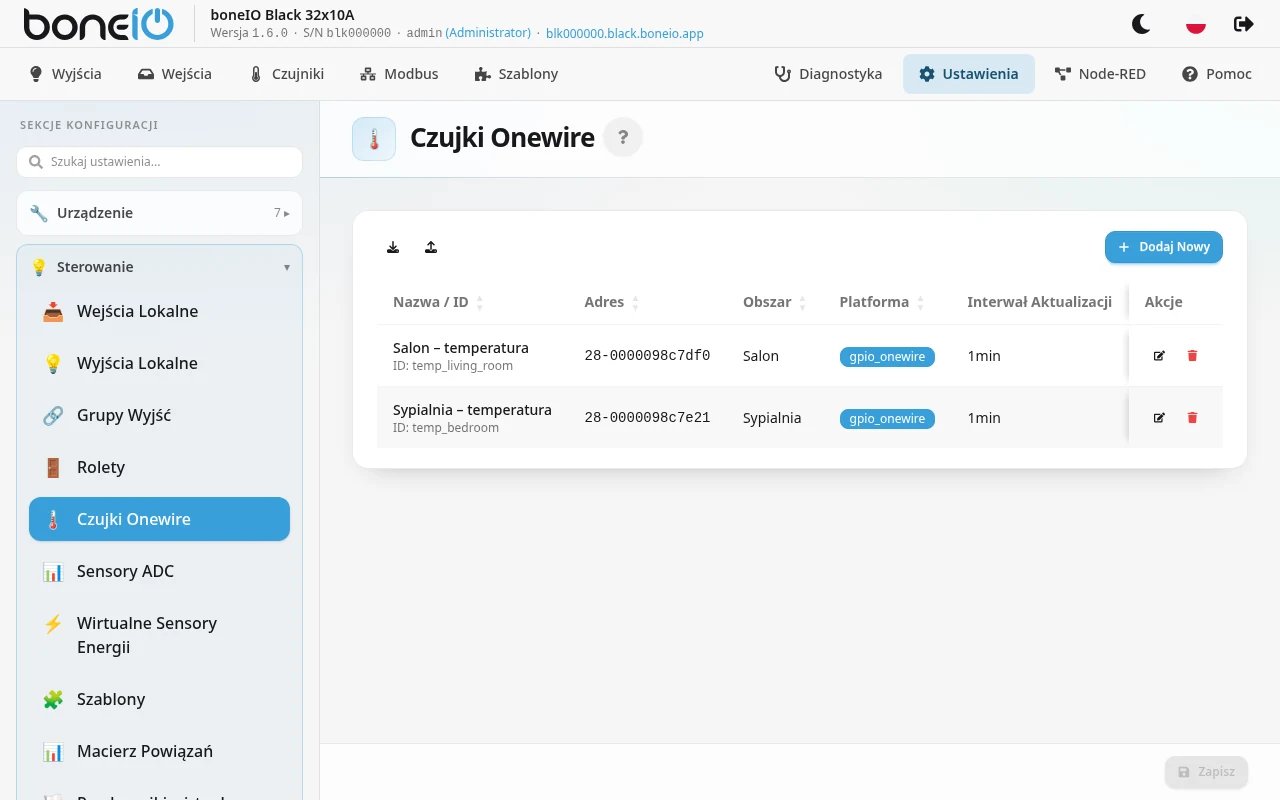Collapse the Sterowanie configuration section

click(159, 267)
